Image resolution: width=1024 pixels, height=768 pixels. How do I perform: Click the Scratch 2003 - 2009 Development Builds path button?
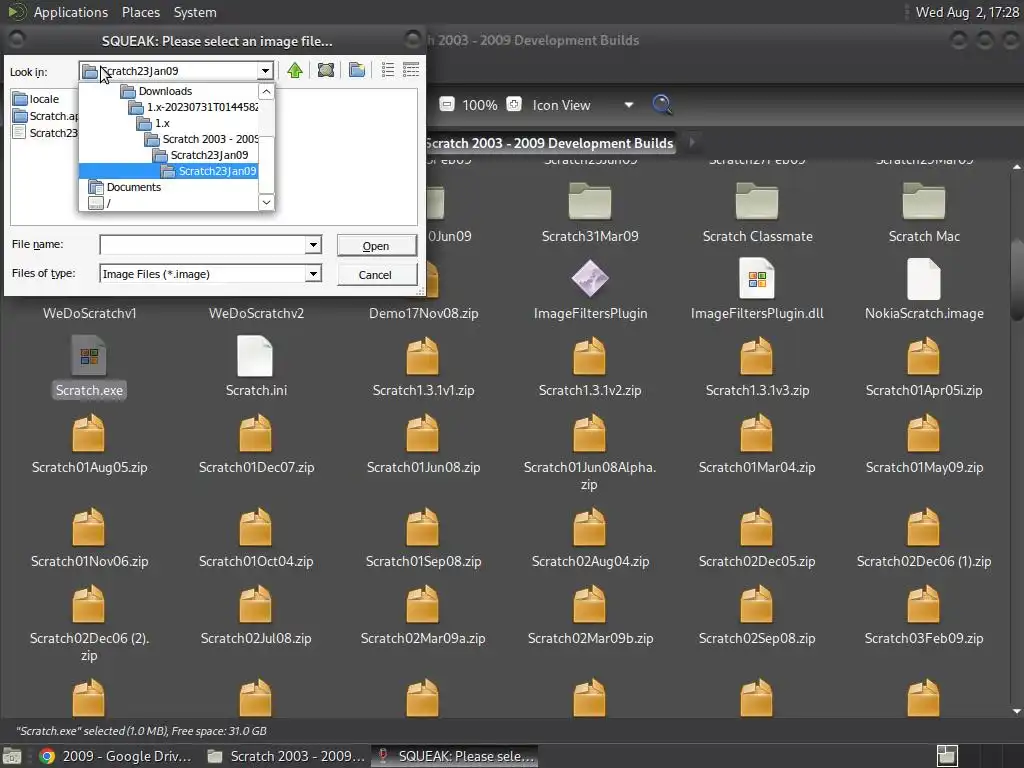point(550,143)
